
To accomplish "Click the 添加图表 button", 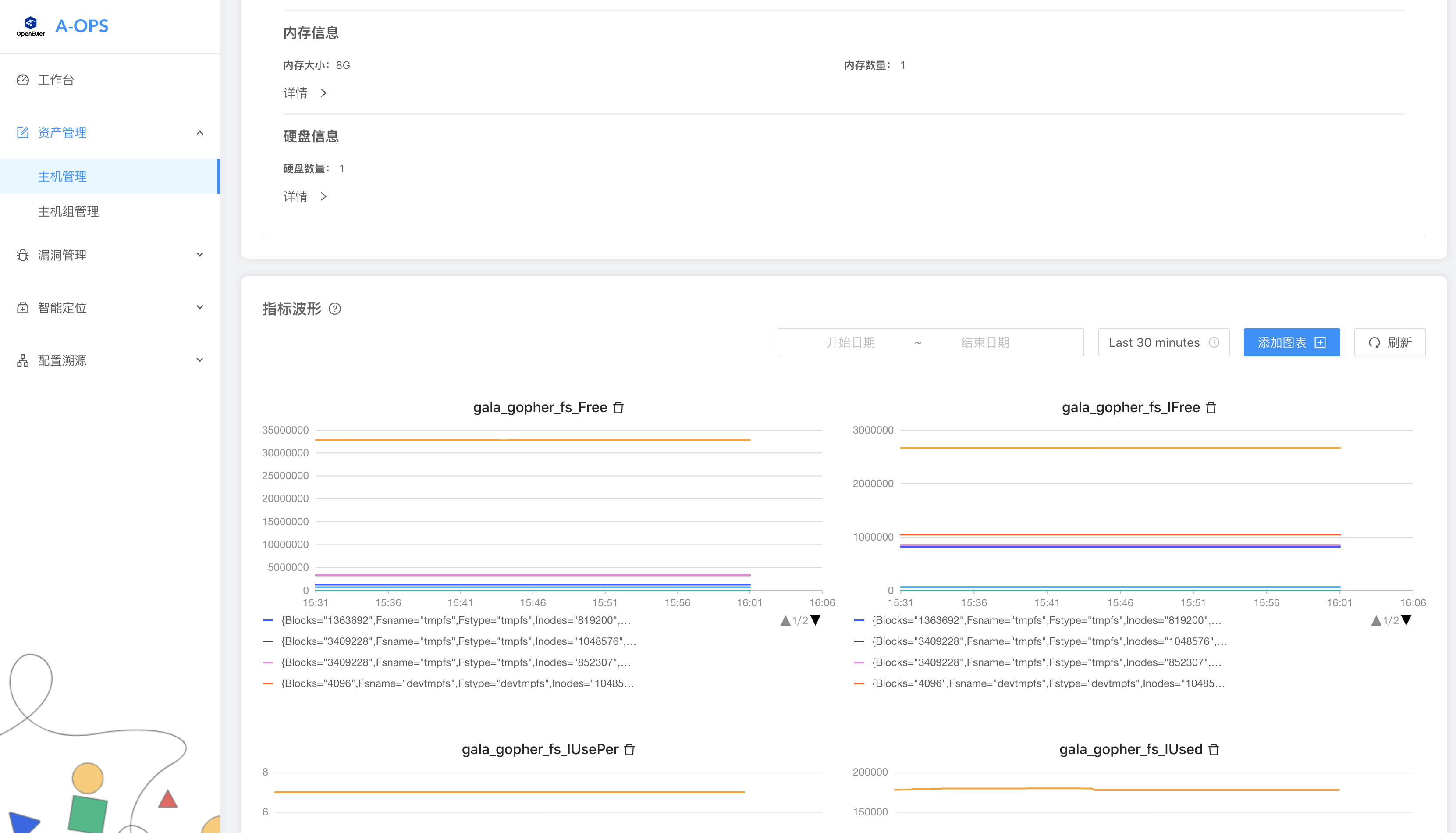I will (1291, 342).
